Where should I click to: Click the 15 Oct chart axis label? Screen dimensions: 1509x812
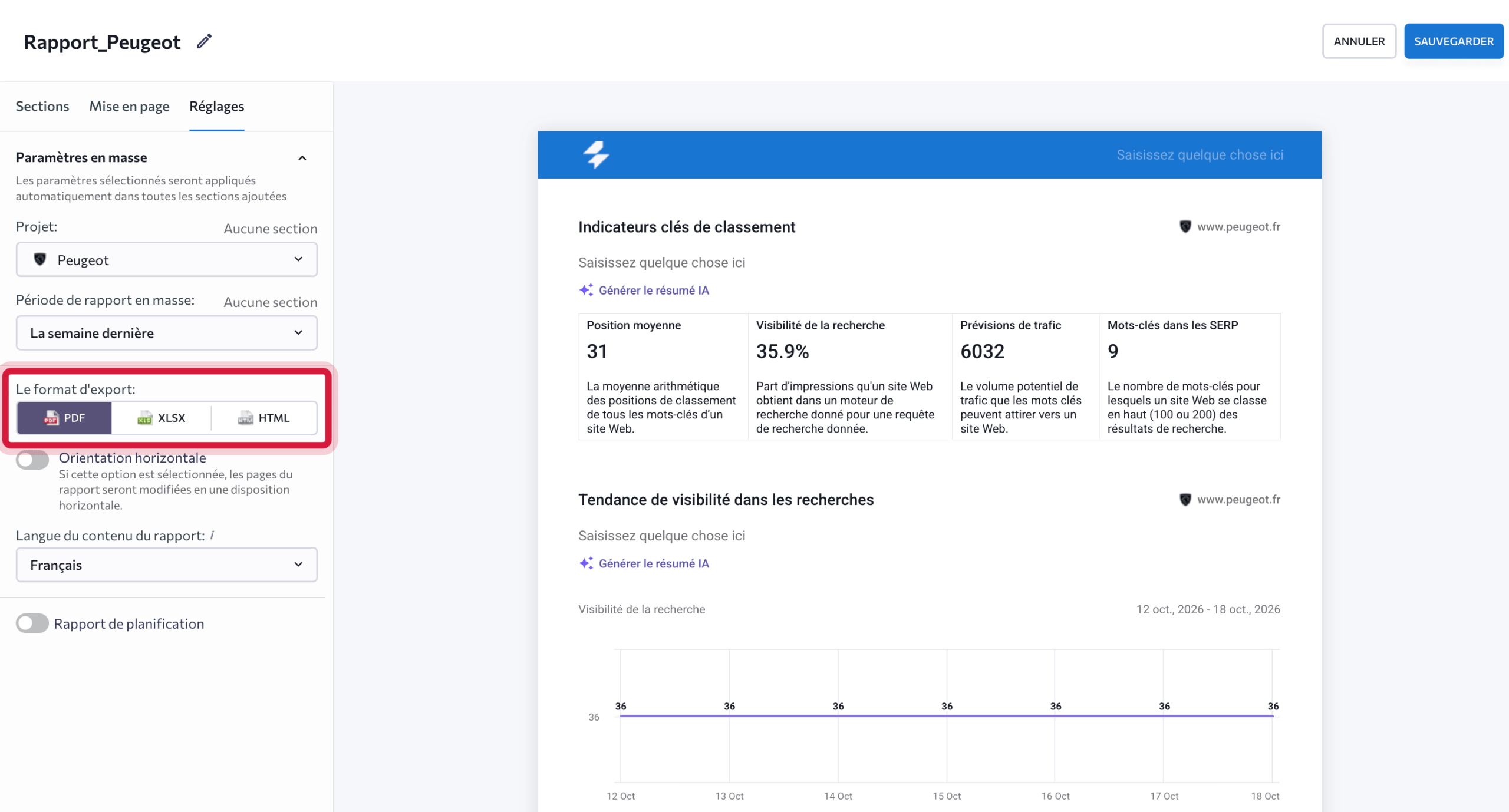(947, 796)
